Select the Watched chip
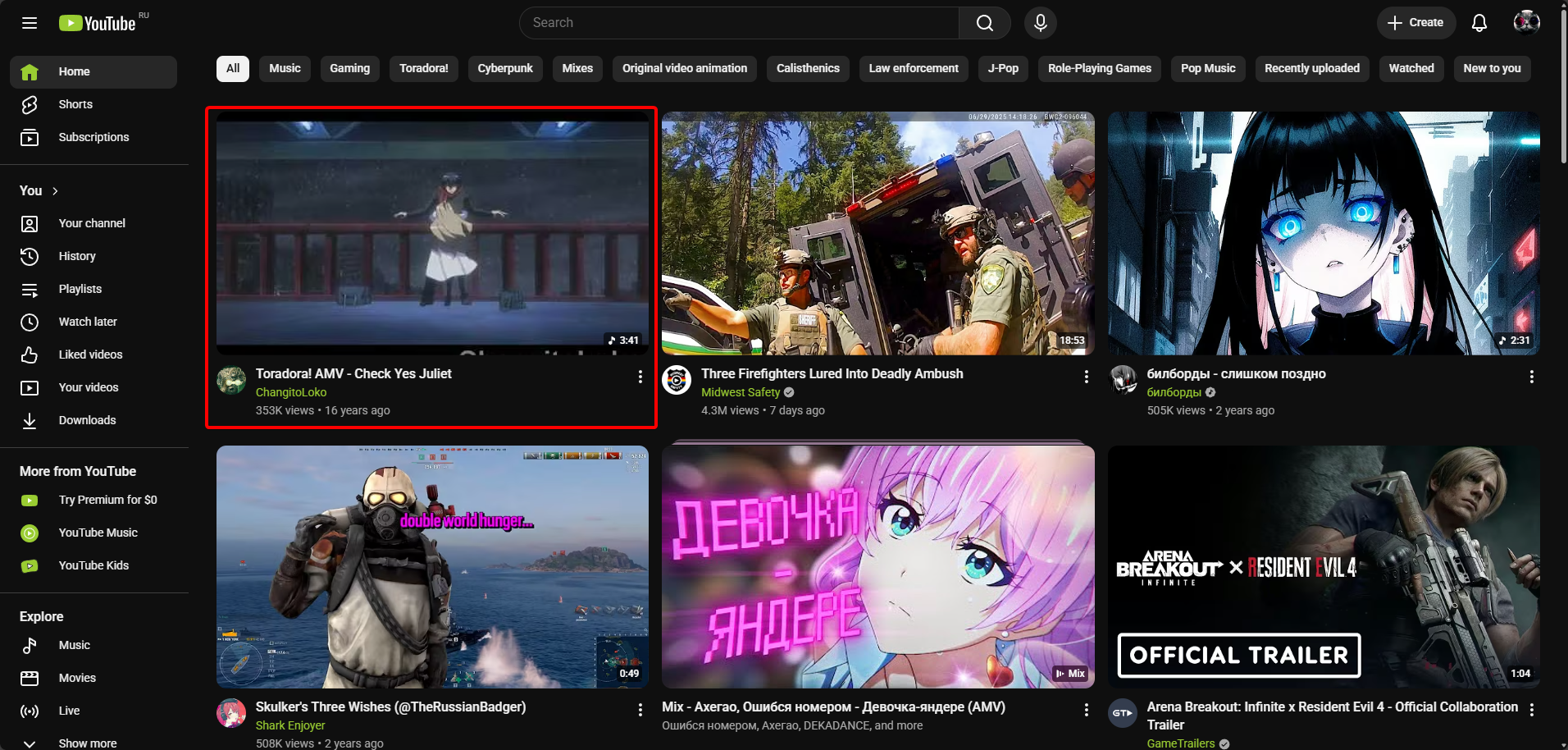 (1411, 69)
